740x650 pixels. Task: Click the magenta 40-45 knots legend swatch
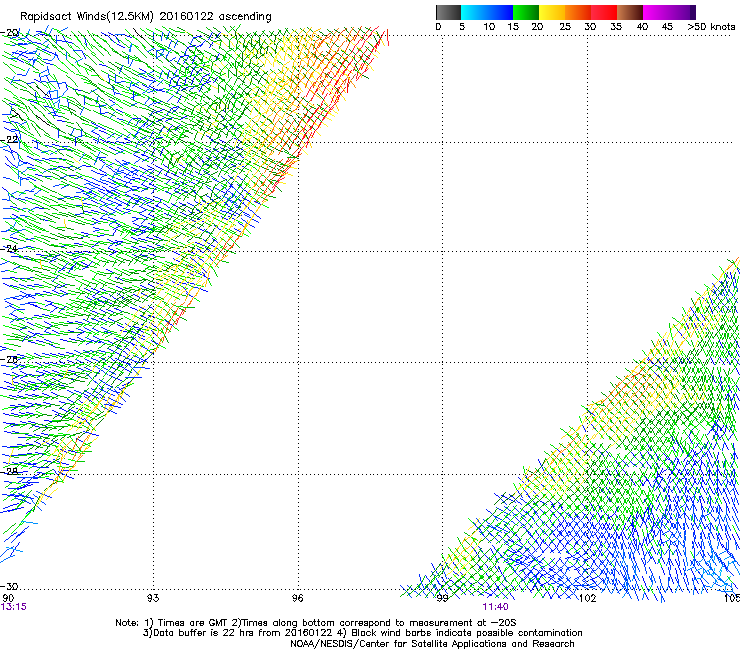point(656,12)
